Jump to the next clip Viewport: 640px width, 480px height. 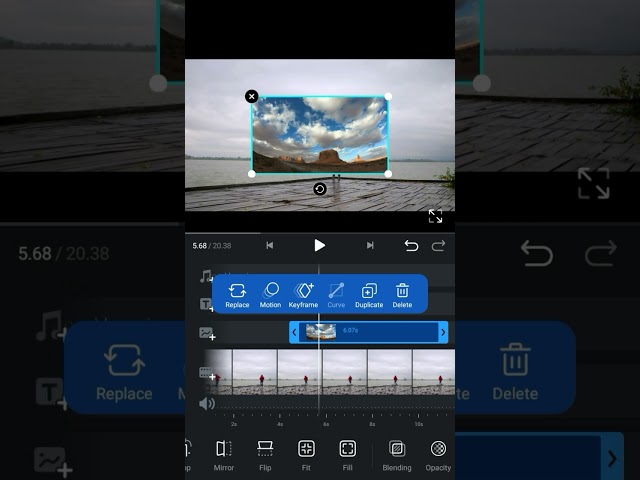pos(370,245)
